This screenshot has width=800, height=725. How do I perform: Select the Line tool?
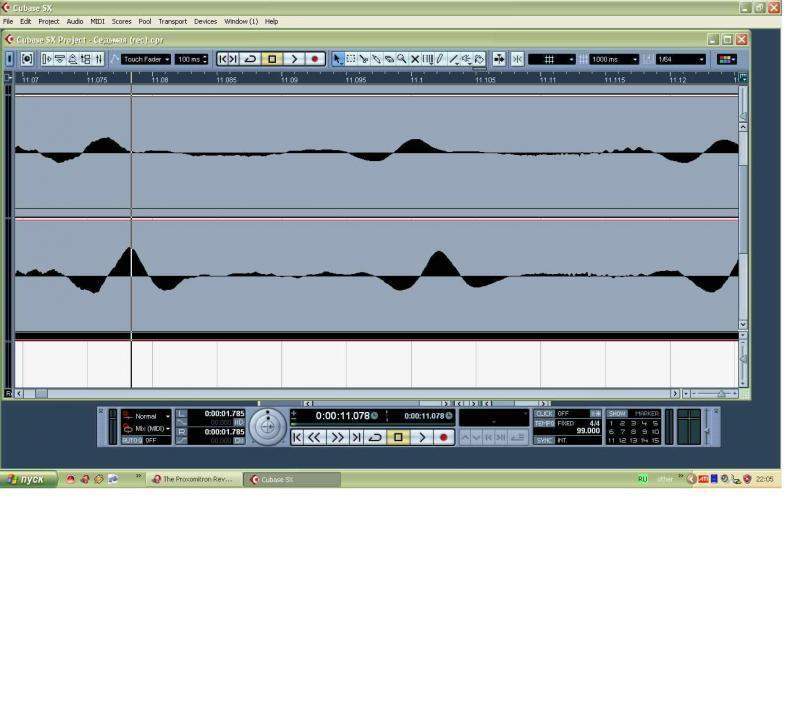[454, 59]
